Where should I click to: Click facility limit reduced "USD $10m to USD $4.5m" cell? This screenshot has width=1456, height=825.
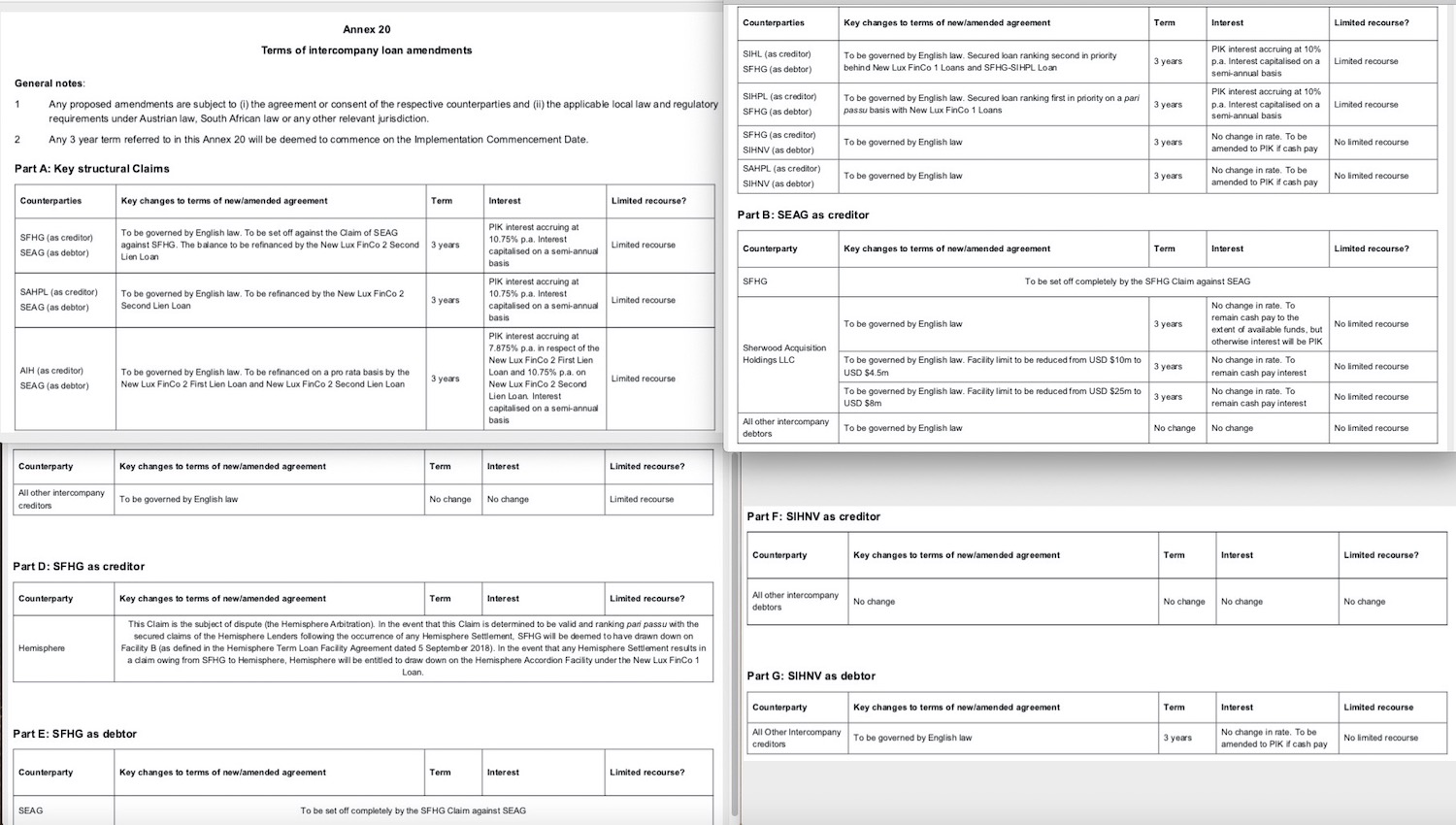pyautogui.click(x=993, y=366)
